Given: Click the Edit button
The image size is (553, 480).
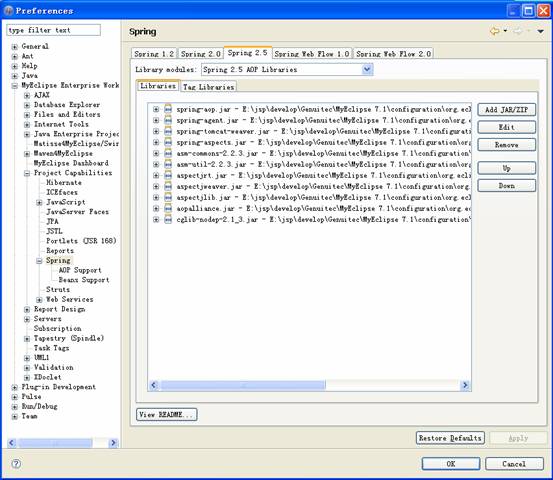Looking at the screenshot, I should [506, 127].
